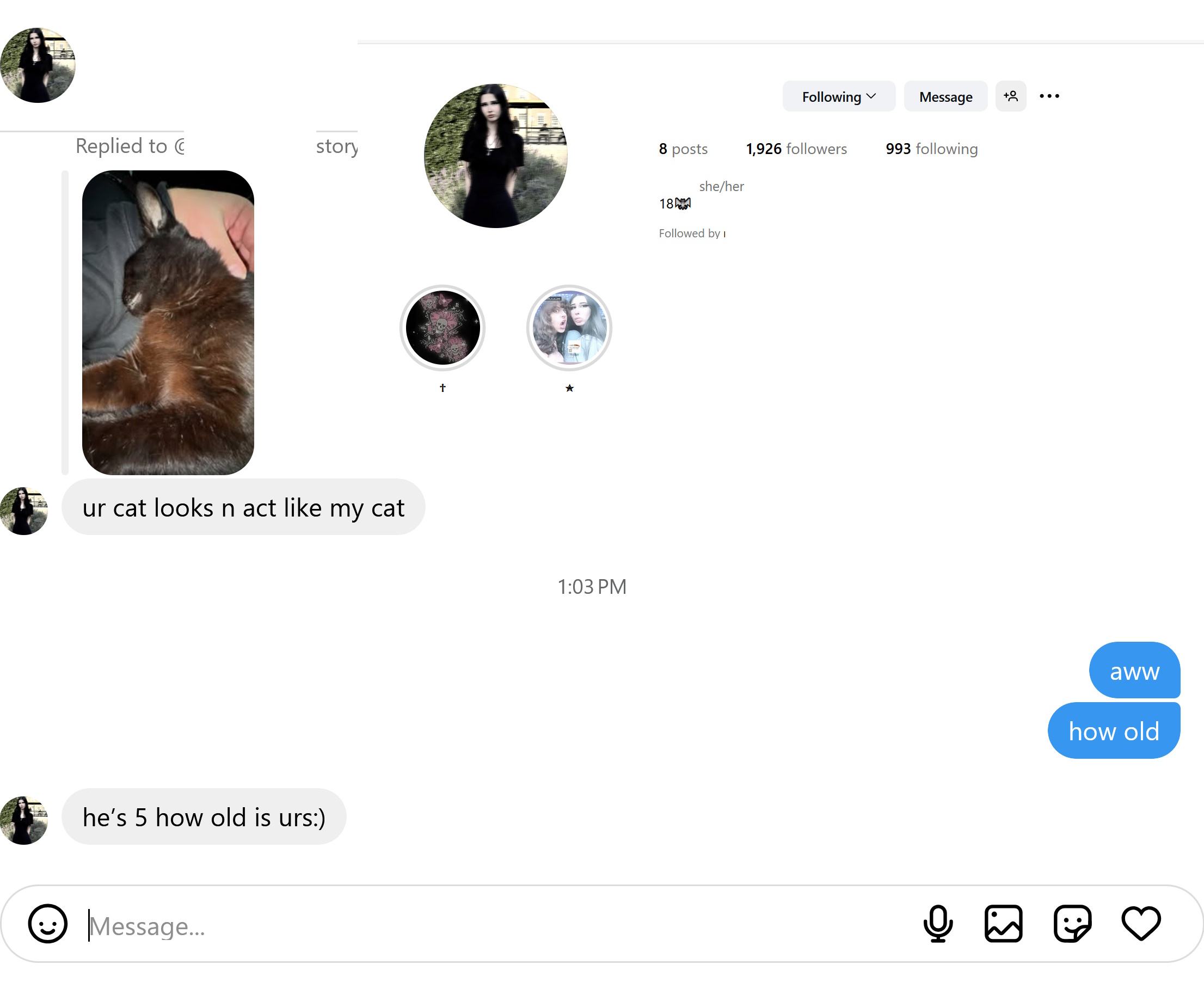Open the cross story highlight
The height and width of the screenshot is (989, 1204).
click(443, 328)
